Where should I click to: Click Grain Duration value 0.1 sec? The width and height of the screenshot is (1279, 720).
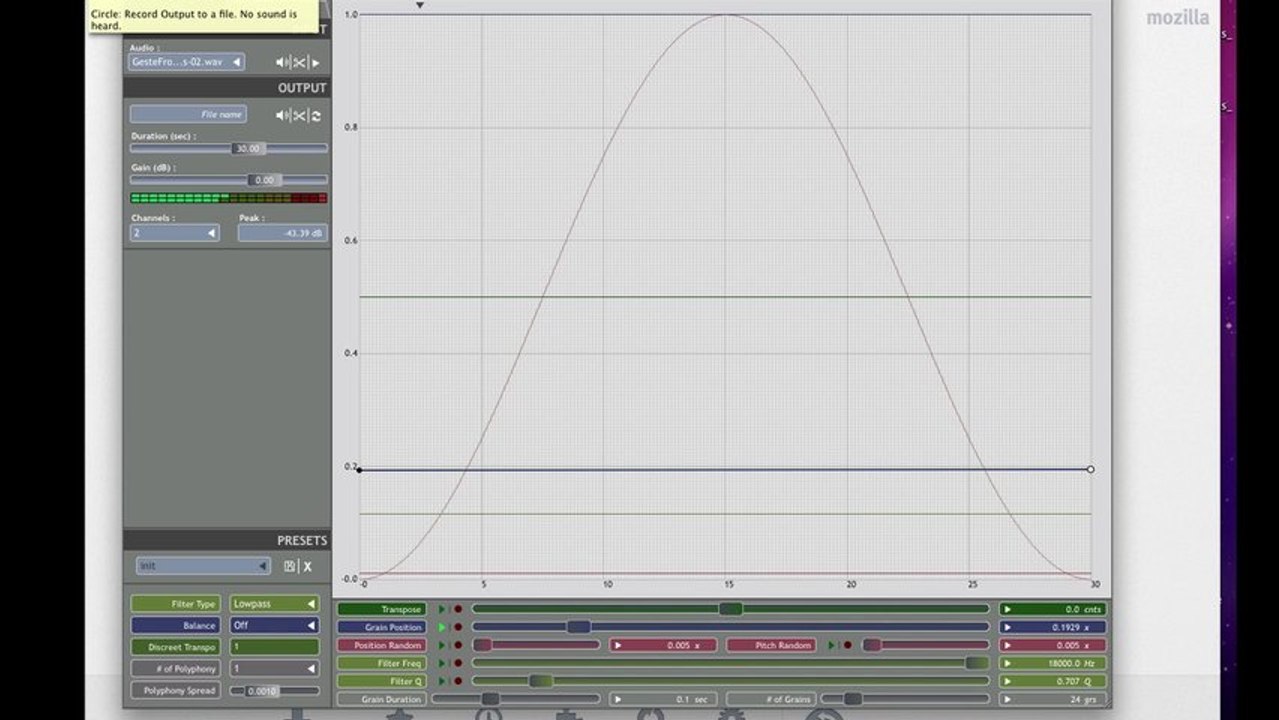(663, 699)
